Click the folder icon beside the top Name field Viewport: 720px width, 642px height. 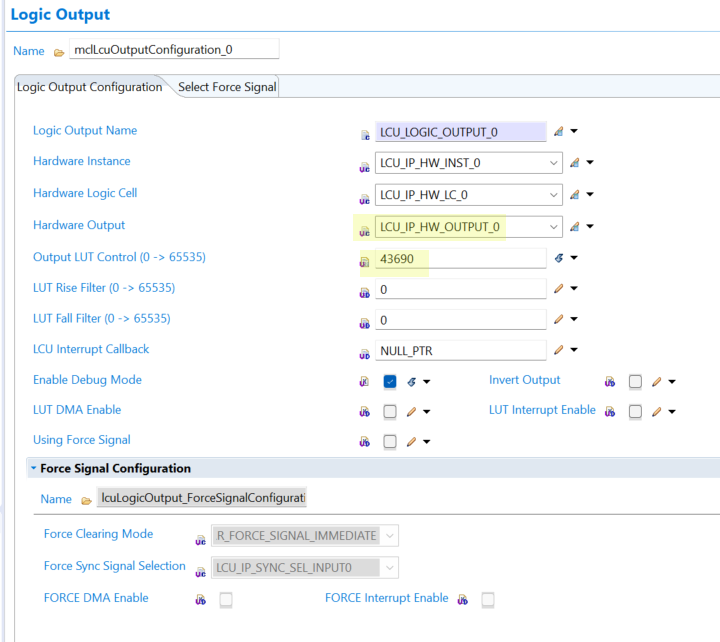coord(59,51)
